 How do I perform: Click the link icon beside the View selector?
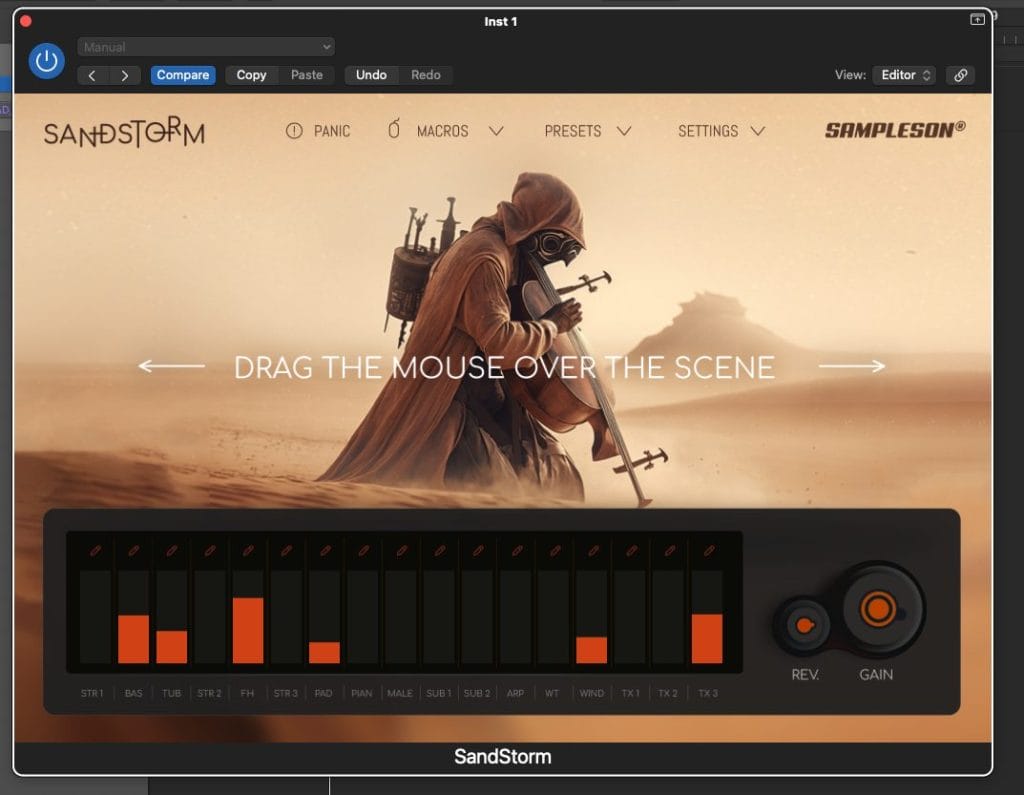[x=961, y=75]
